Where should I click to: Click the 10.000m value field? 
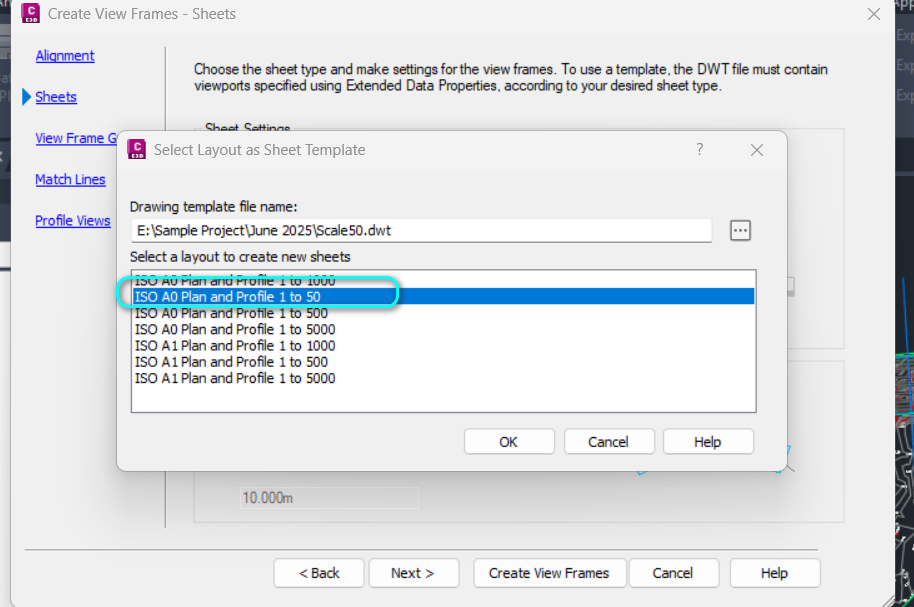click(329, 498)
